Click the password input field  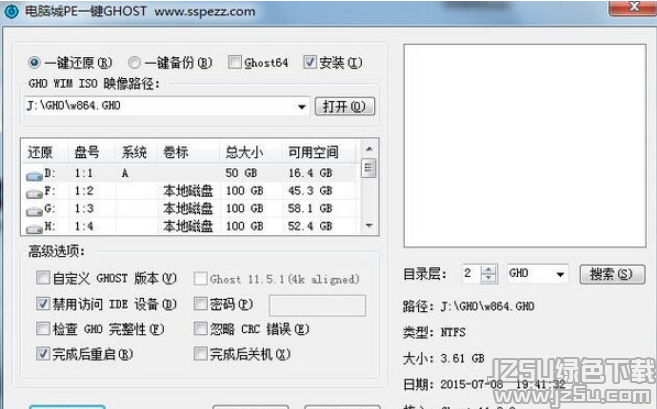(317, 305)
